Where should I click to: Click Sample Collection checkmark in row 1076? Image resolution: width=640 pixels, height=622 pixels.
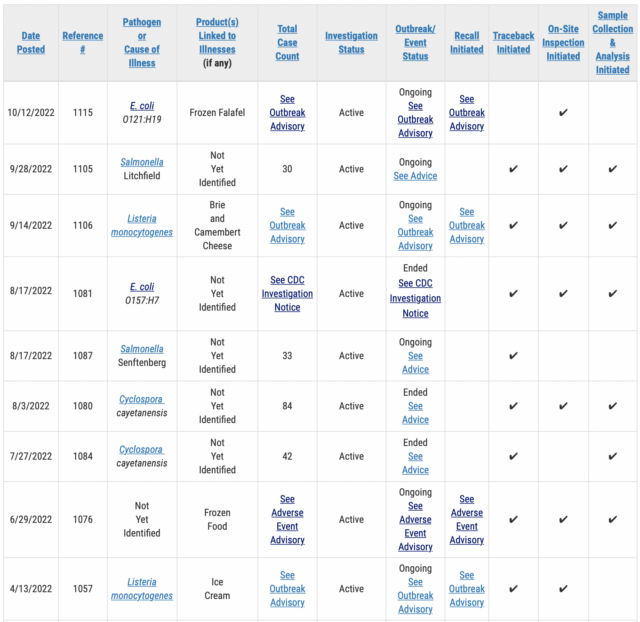(613, 520)
